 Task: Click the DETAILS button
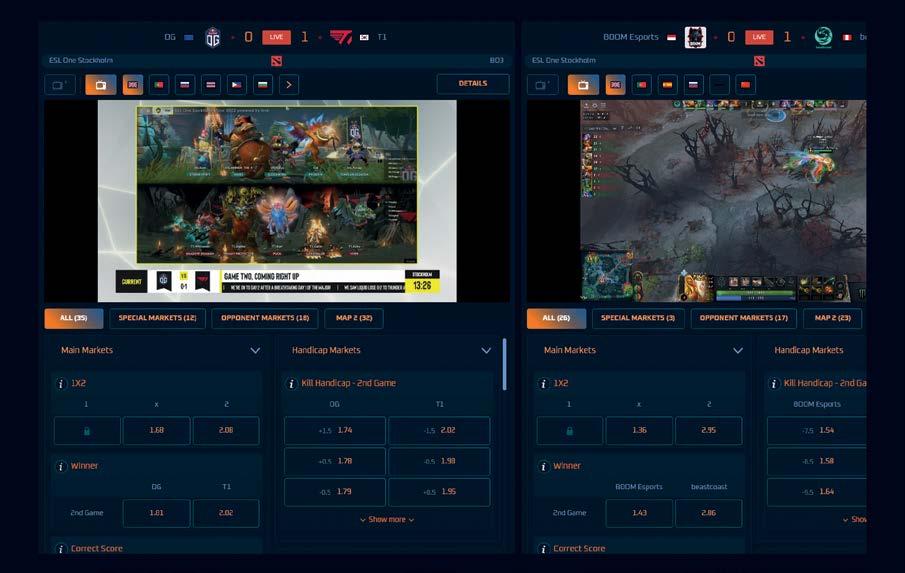(x=473, y=84)
